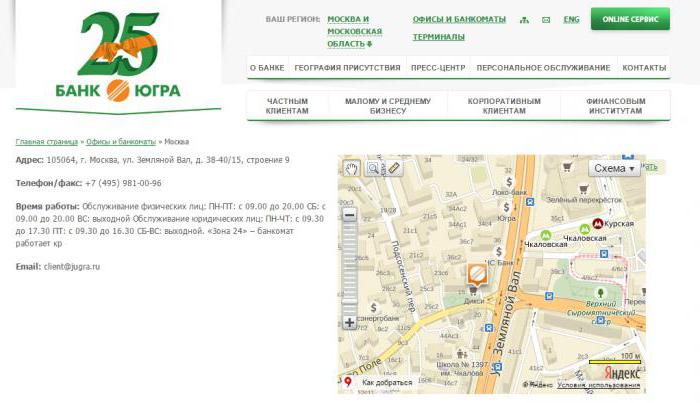
Task: Click the Как добраться directions link
Action: [387, 382]
